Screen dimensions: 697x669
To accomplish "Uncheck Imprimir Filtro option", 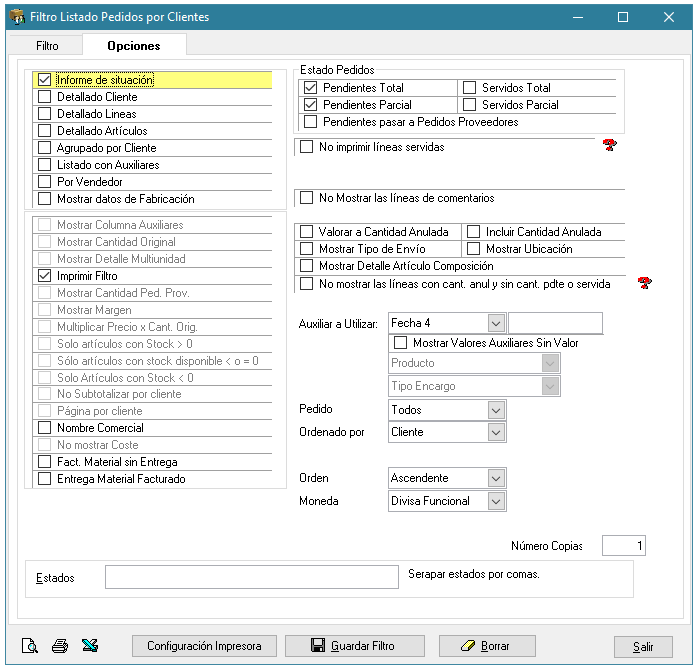I will point(44,276).
